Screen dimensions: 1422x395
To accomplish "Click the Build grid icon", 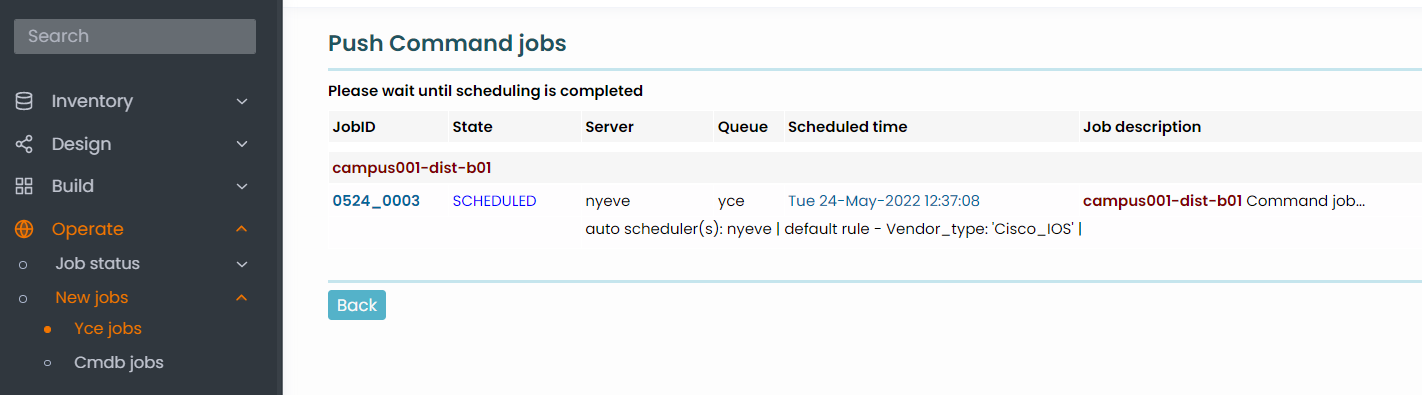I will [24, 186].
